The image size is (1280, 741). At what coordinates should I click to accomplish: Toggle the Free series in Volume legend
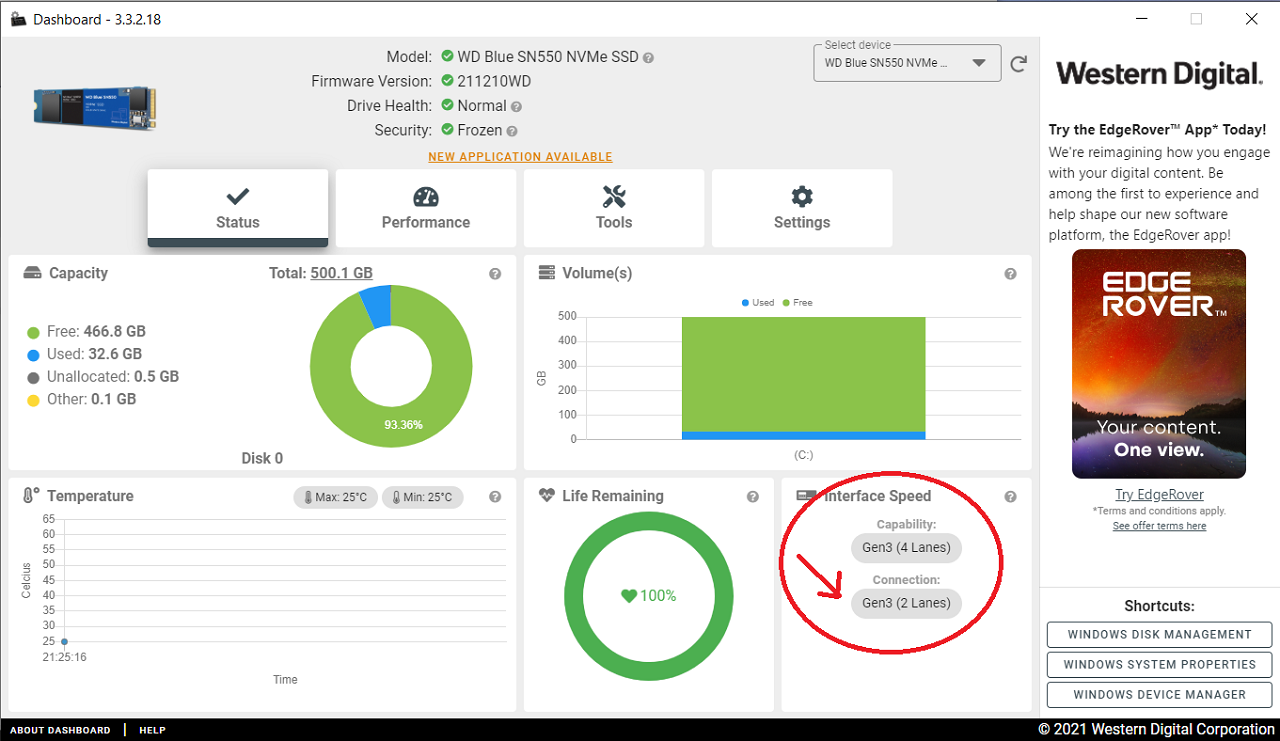coord(796,302)
